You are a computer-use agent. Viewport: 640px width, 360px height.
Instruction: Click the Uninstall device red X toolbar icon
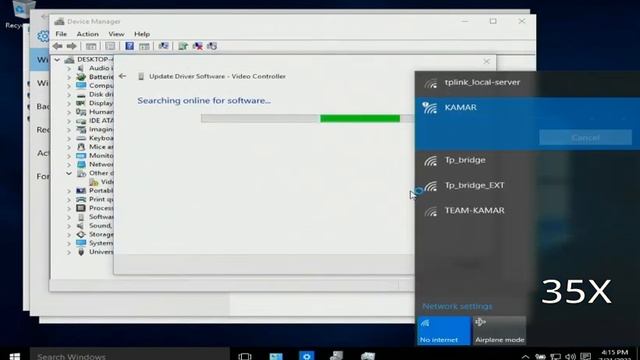click(x=198, y=46)
